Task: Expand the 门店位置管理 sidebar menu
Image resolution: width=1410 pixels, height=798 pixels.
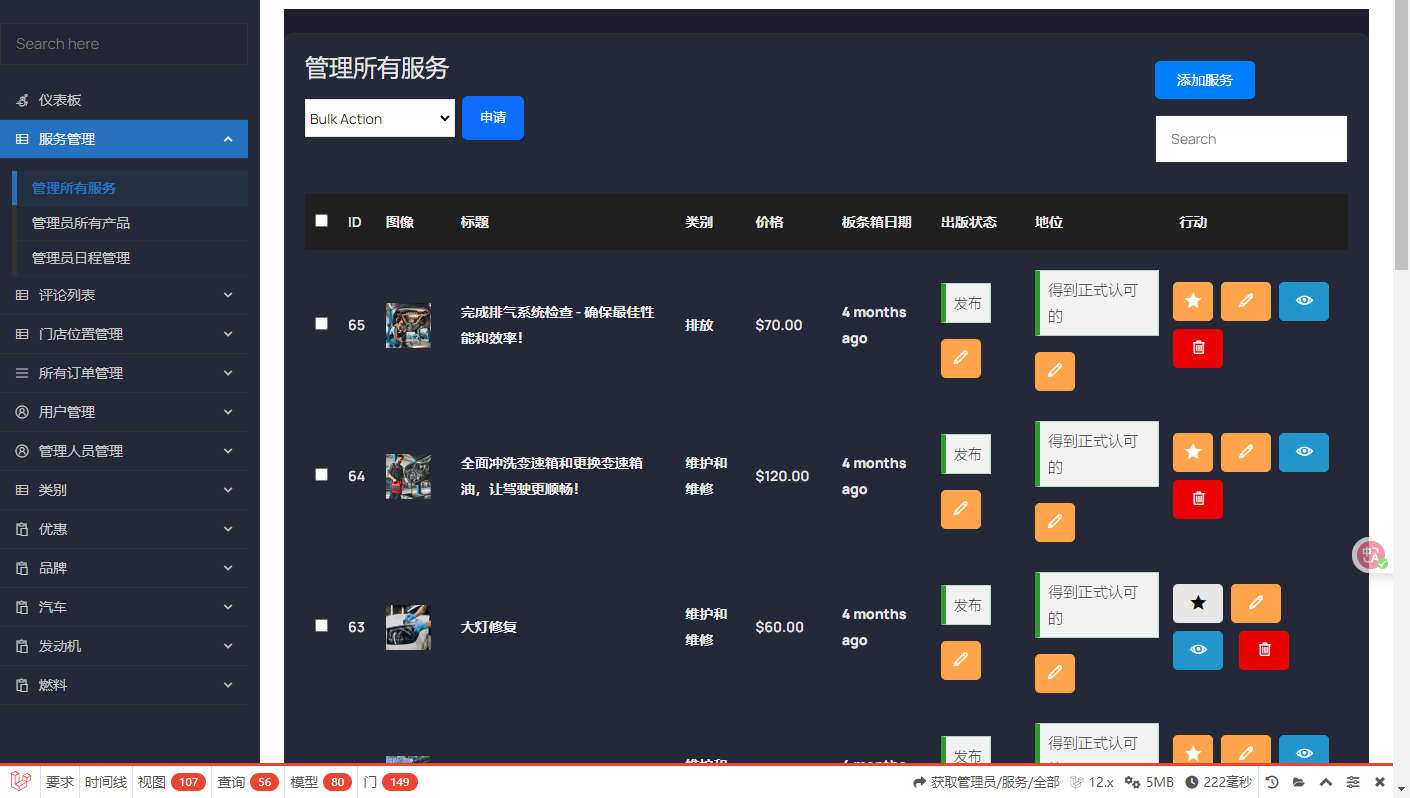Action: coord(124,334)
